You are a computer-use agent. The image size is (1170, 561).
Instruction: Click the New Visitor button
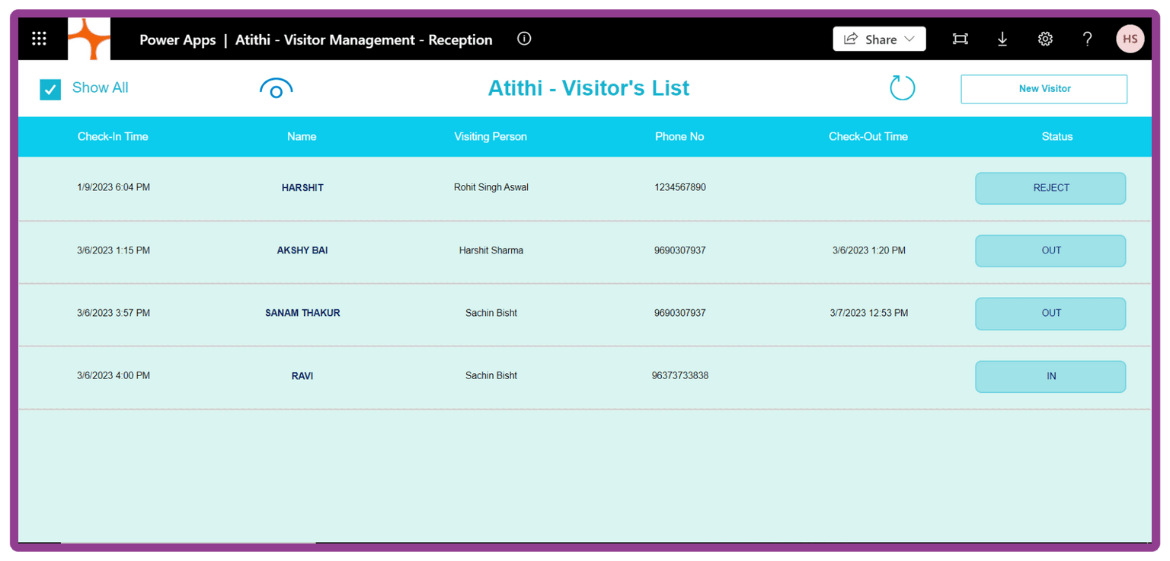[x=1043, y=89]
